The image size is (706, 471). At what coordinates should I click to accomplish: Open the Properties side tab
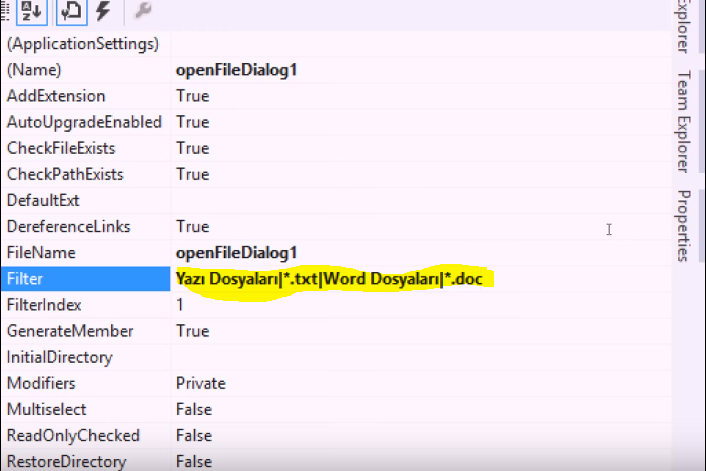click(x=684, y=226)
